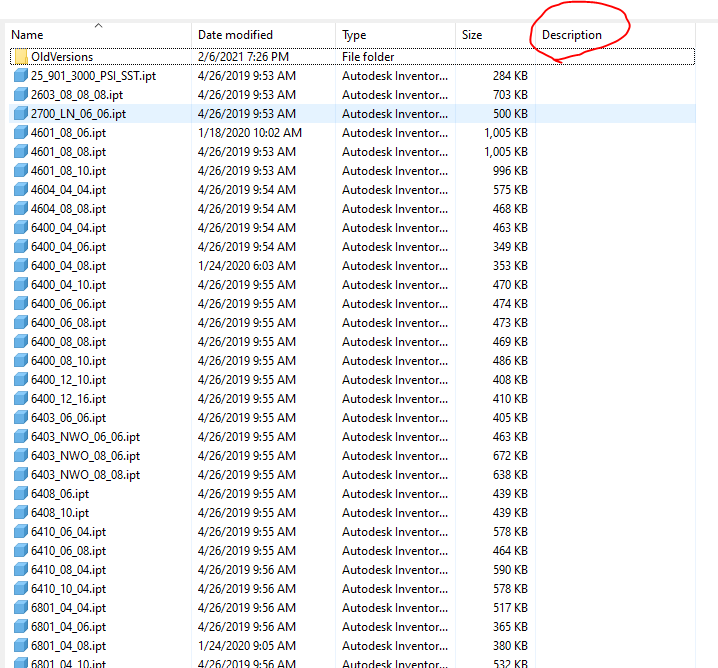Sort by the Size column header
Image resolution: width=718 pixels, height=668 pixels.
(x=472, y=35)
